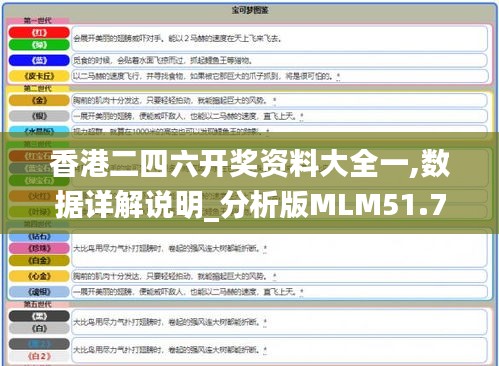Click the 宝可梦图鉴 table title
This screenshot has height=366, width=499.
point(250,10)
